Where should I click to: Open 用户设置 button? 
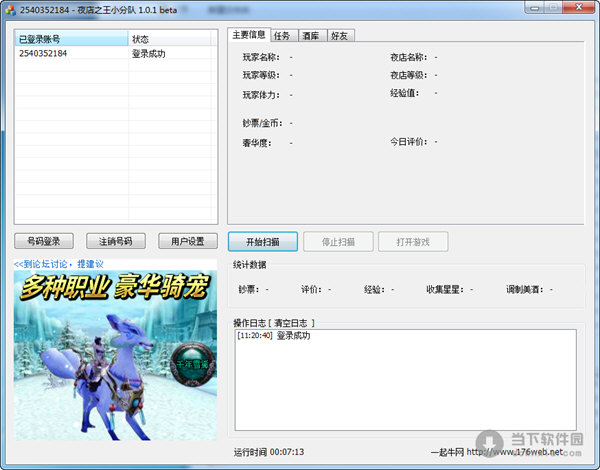tap(188, 242)
